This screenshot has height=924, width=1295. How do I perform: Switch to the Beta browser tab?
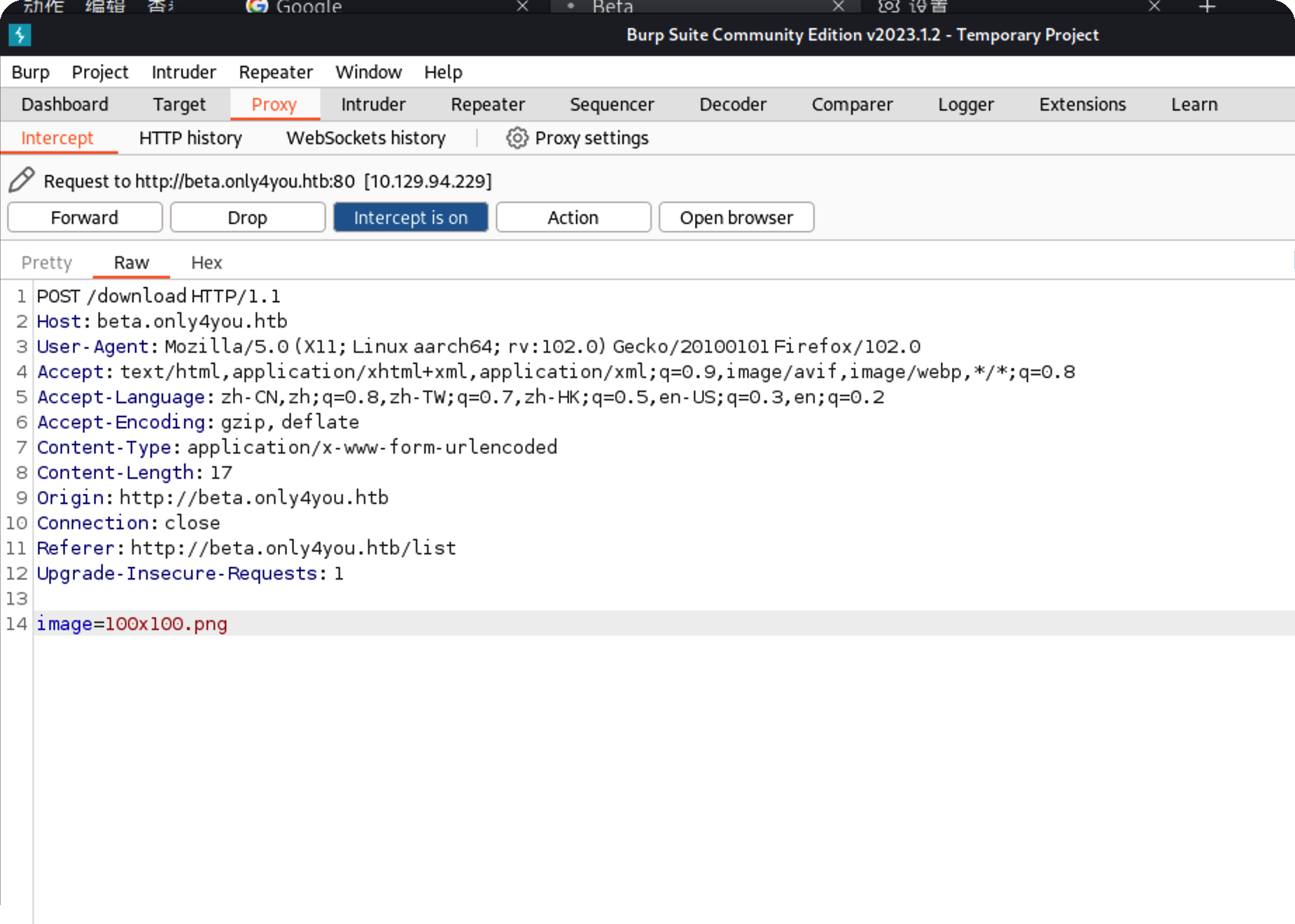pyautogui.click(x=612, y=7)
